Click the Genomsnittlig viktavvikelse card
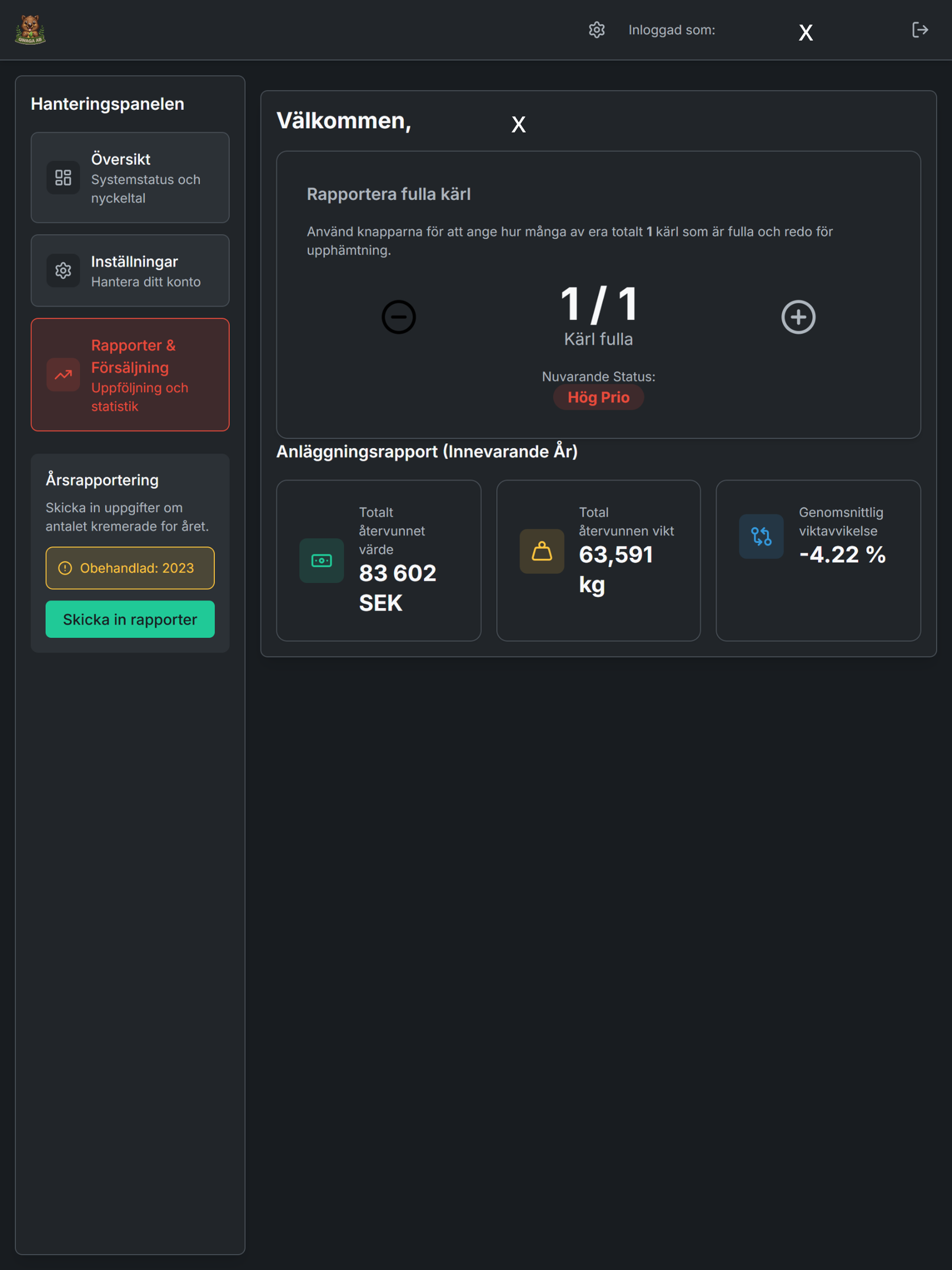Image resolution: width=952 pixels, height=1270 pixels. pyautogui.click(x=818, y=560)
